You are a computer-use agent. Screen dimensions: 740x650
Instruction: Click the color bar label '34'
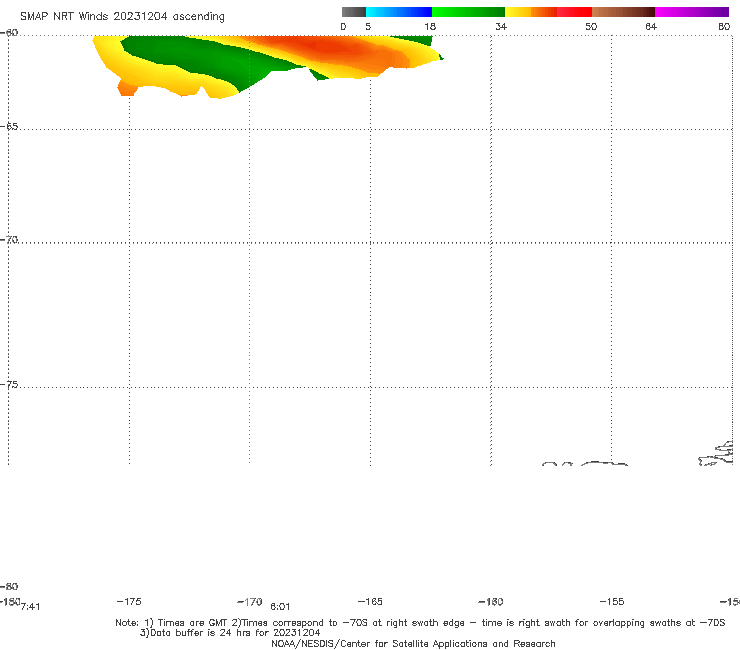[501, 26]
